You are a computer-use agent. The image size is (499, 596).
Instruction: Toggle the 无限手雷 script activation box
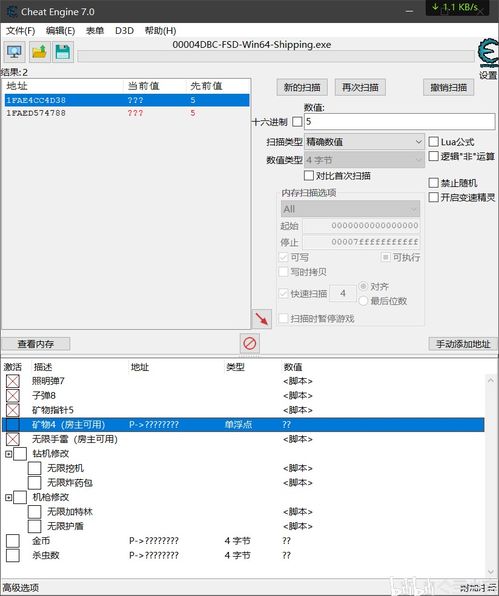click(13, 439)
